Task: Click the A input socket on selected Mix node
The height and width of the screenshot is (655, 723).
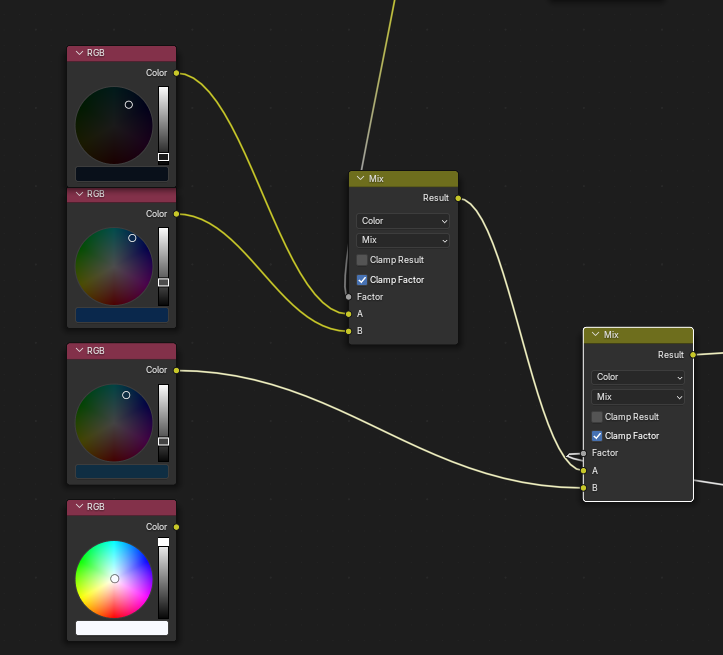Action: (x=583, y=471)
